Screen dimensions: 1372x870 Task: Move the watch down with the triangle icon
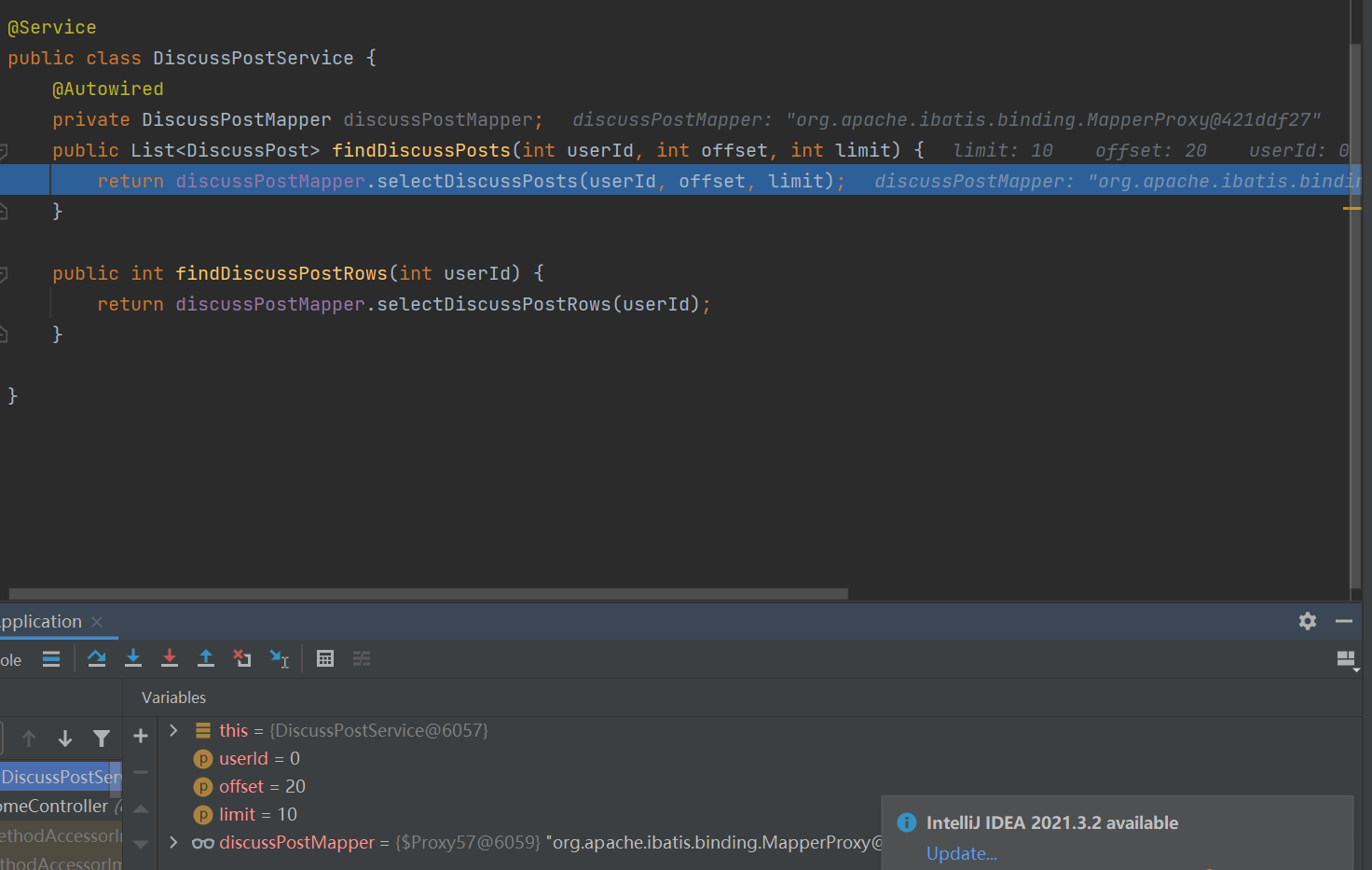141,844
